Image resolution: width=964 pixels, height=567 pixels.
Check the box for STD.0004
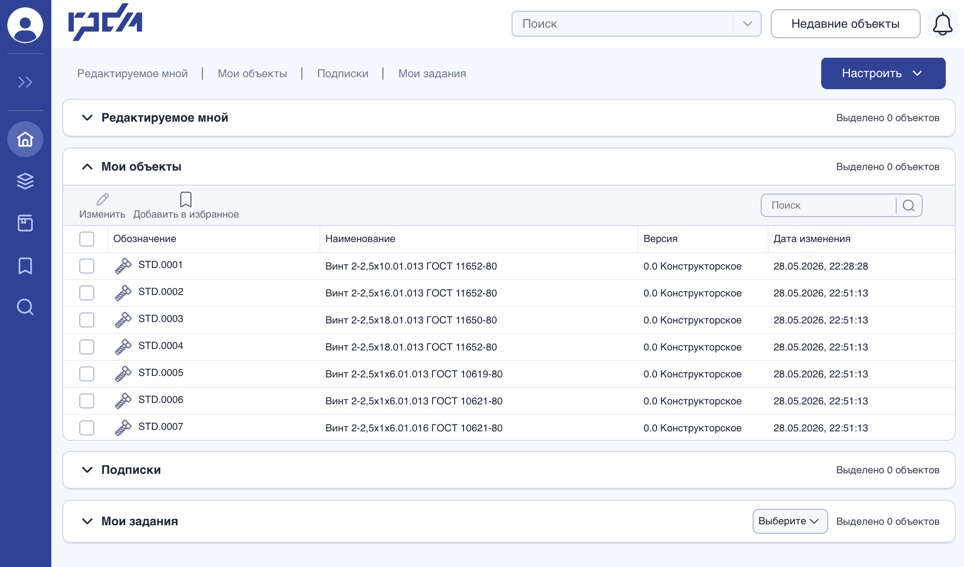pyautogui.click(x=87, y=347)
